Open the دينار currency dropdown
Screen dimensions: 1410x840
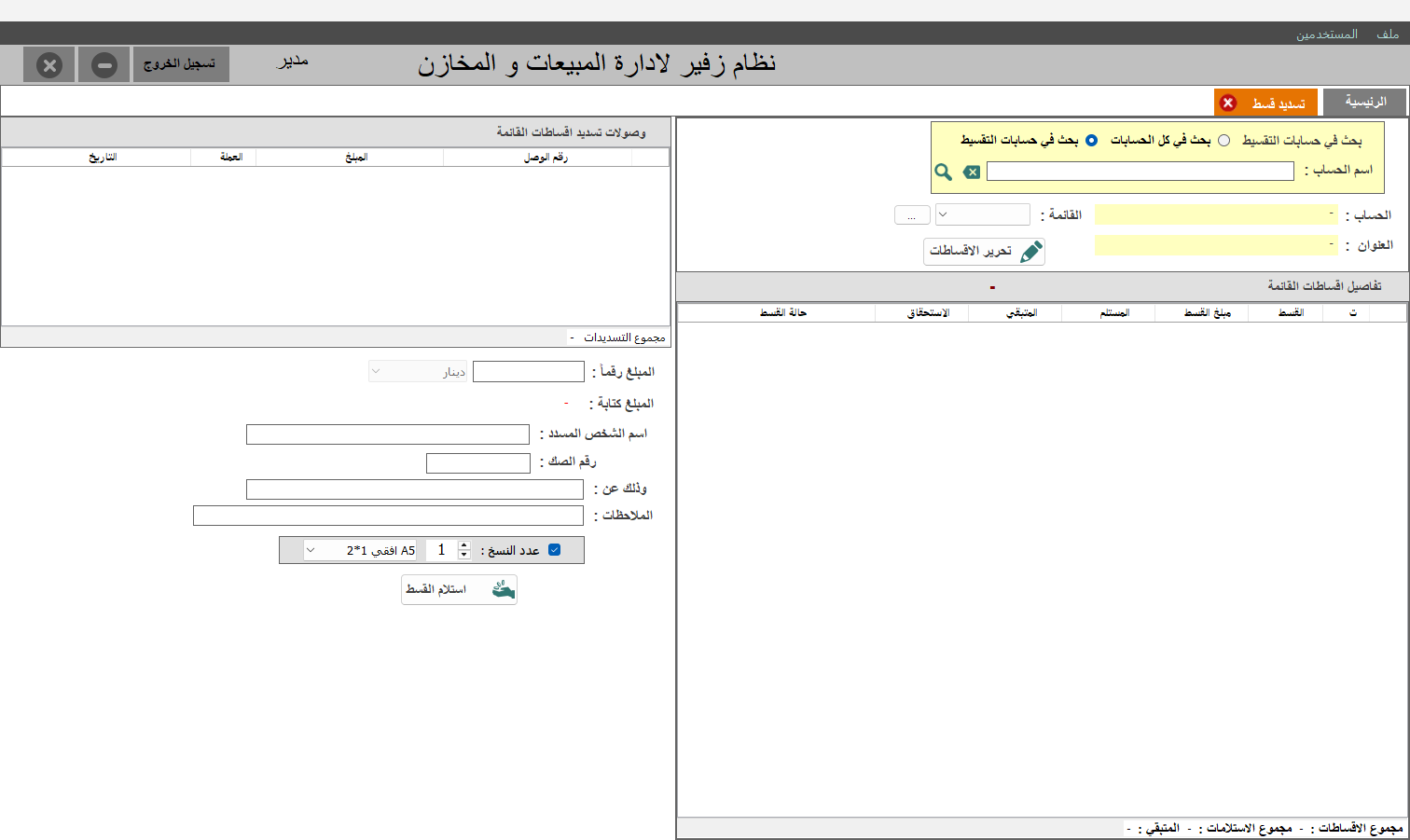coord(418,372)
